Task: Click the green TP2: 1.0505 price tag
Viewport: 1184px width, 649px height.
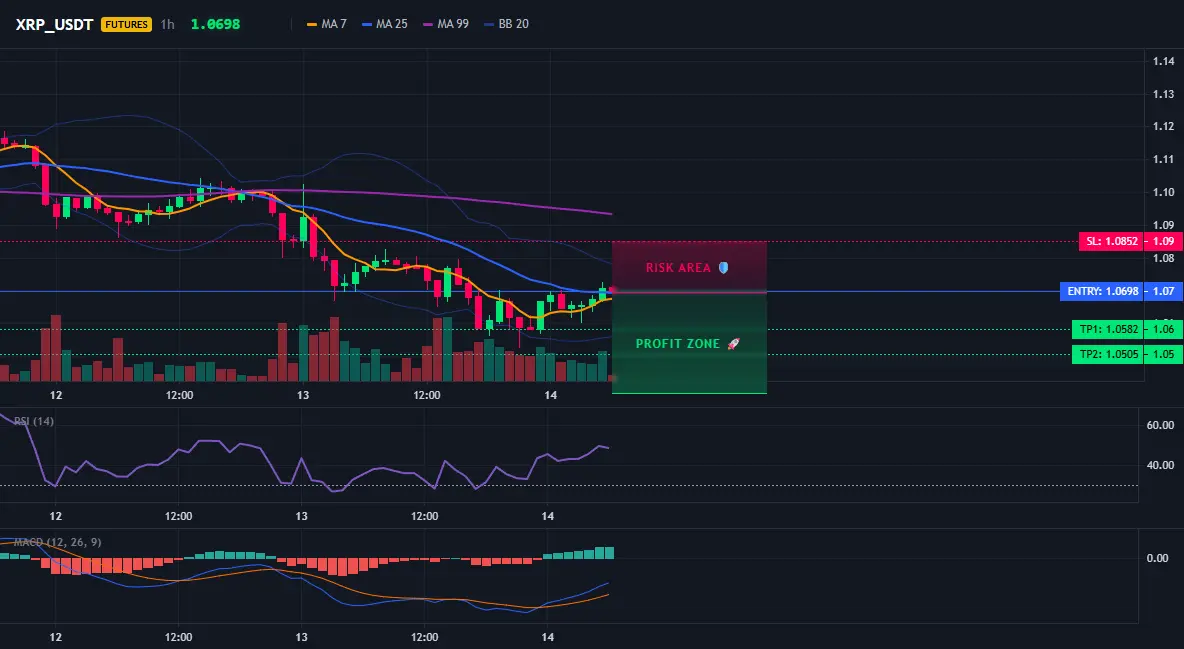Action: 1108,354
